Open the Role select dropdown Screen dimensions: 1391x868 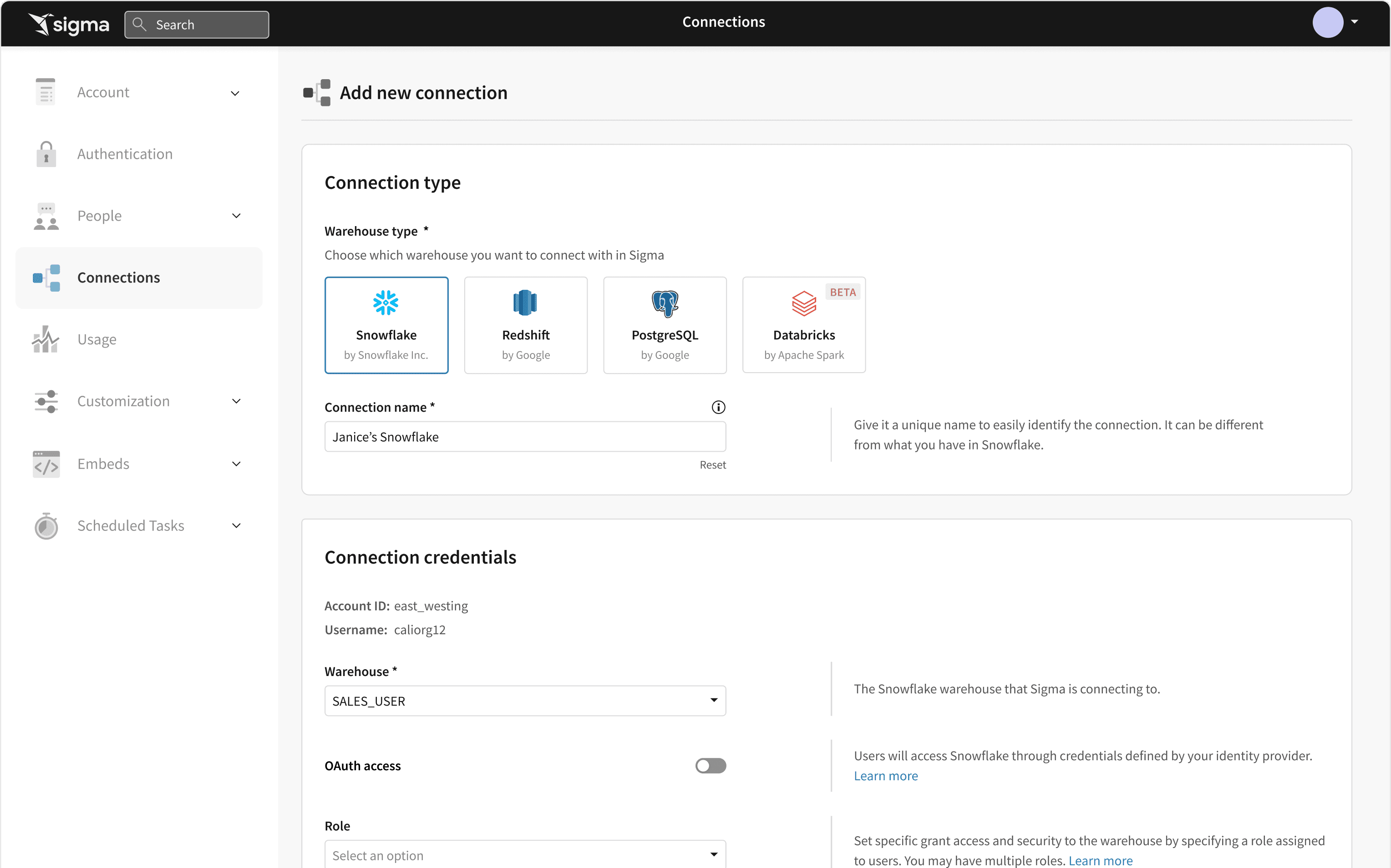pos(525,855)
